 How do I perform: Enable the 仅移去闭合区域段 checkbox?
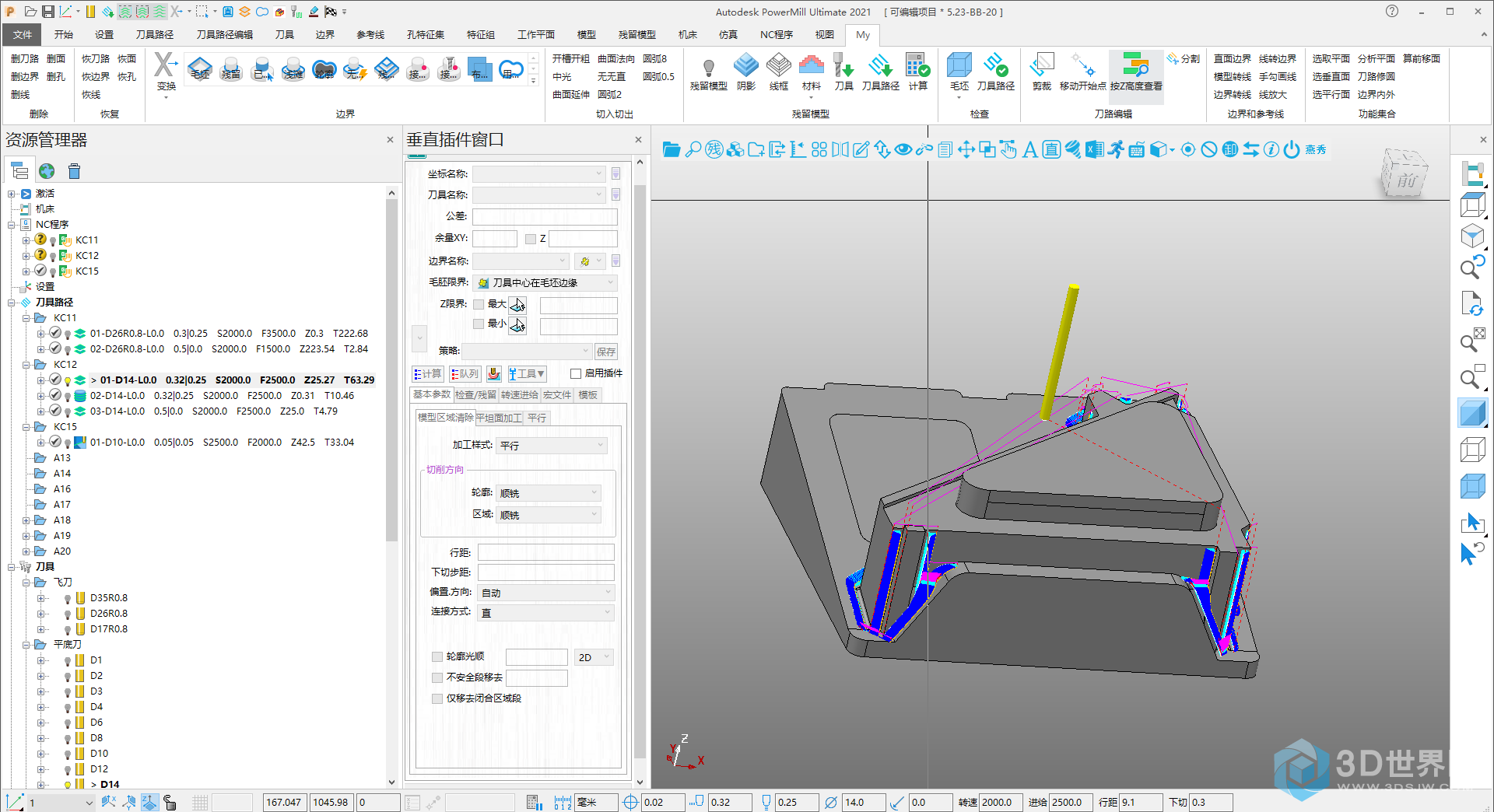pyautogui.click(x=437, y=699)
